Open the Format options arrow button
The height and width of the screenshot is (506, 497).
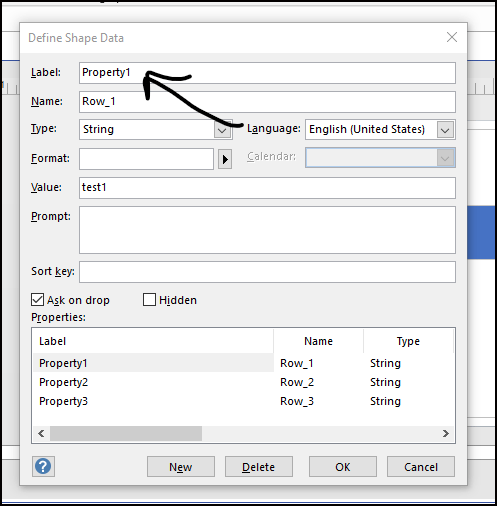225,159
